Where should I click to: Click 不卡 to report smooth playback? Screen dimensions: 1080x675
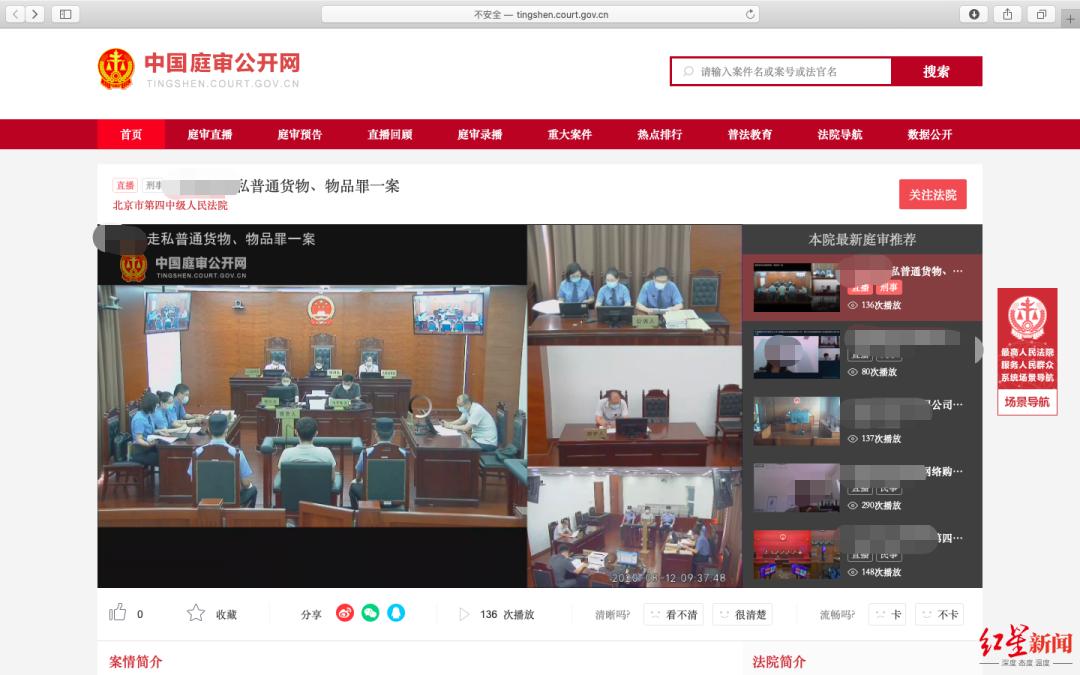coord(939,613)
